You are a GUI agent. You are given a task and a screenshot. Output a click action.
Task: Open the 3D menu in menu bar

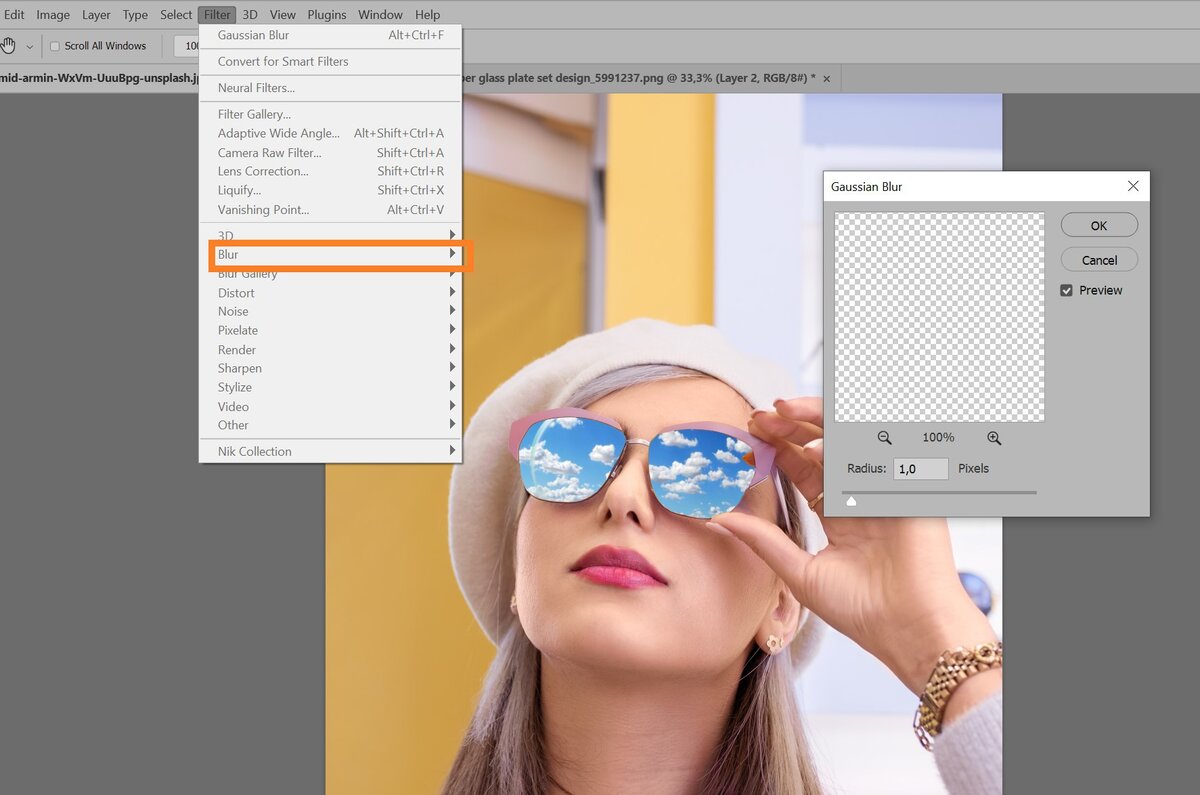point(250,15)
